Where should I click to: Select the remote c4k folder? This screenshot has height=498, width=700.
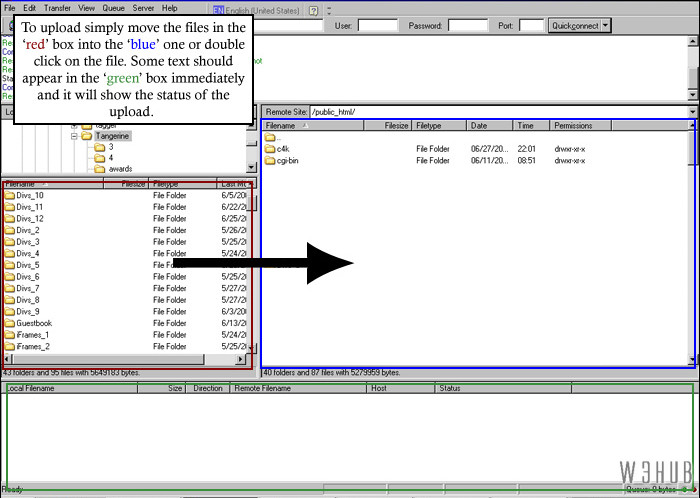pos(283,149)
